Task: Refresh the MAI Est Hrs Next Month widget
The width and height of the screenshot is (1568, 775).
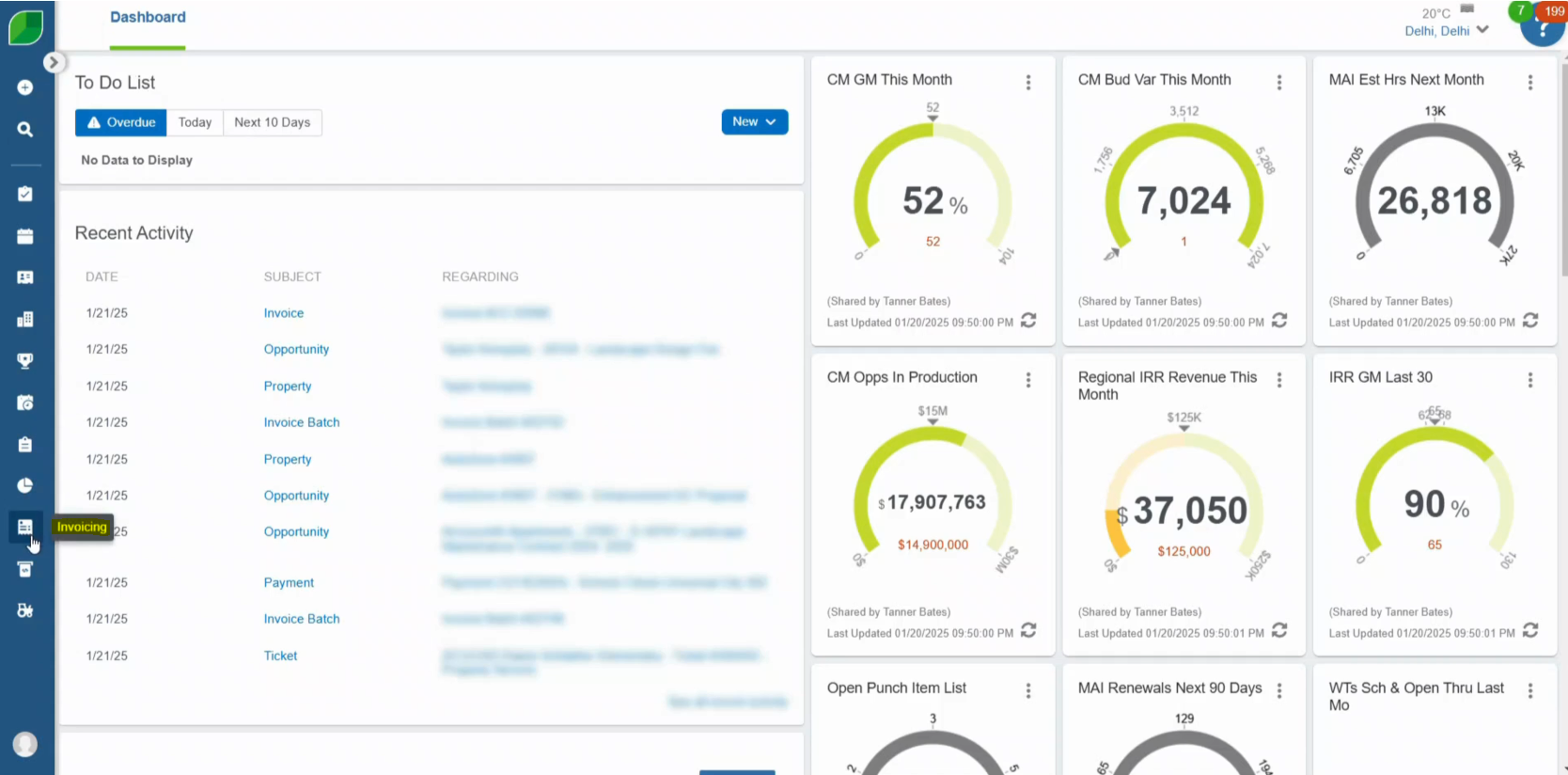Action: click(1530, 321)
